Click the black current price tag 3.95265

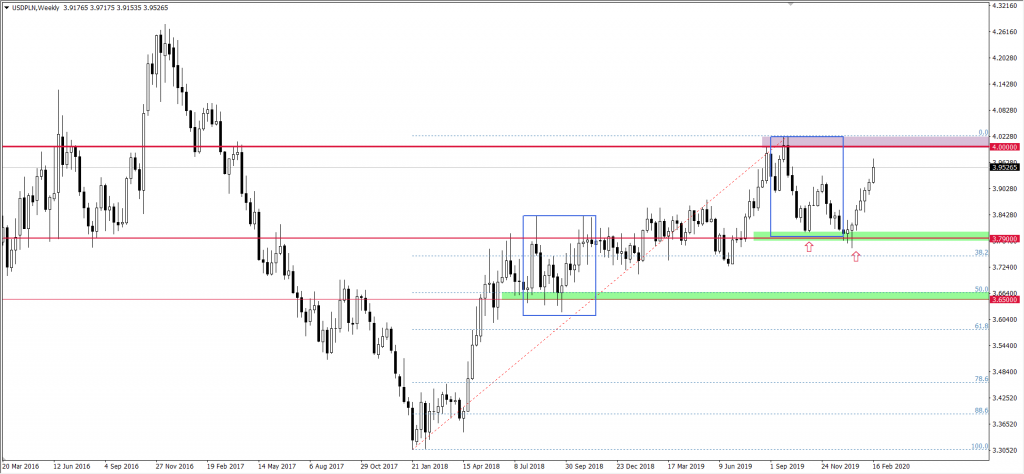(1005, 168)
